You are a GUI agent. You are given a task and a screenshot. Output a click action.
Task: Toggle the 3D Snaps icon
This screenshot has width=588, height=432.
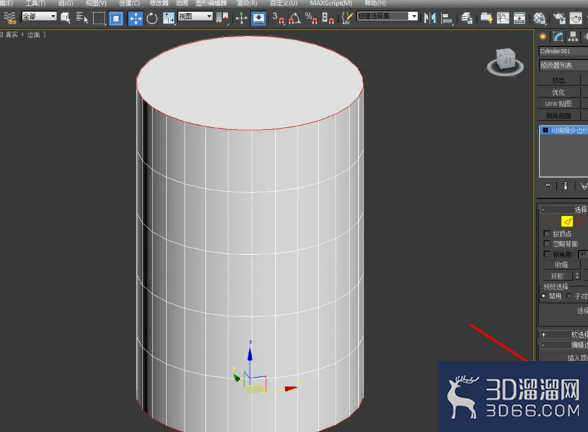tap(278, 18)
